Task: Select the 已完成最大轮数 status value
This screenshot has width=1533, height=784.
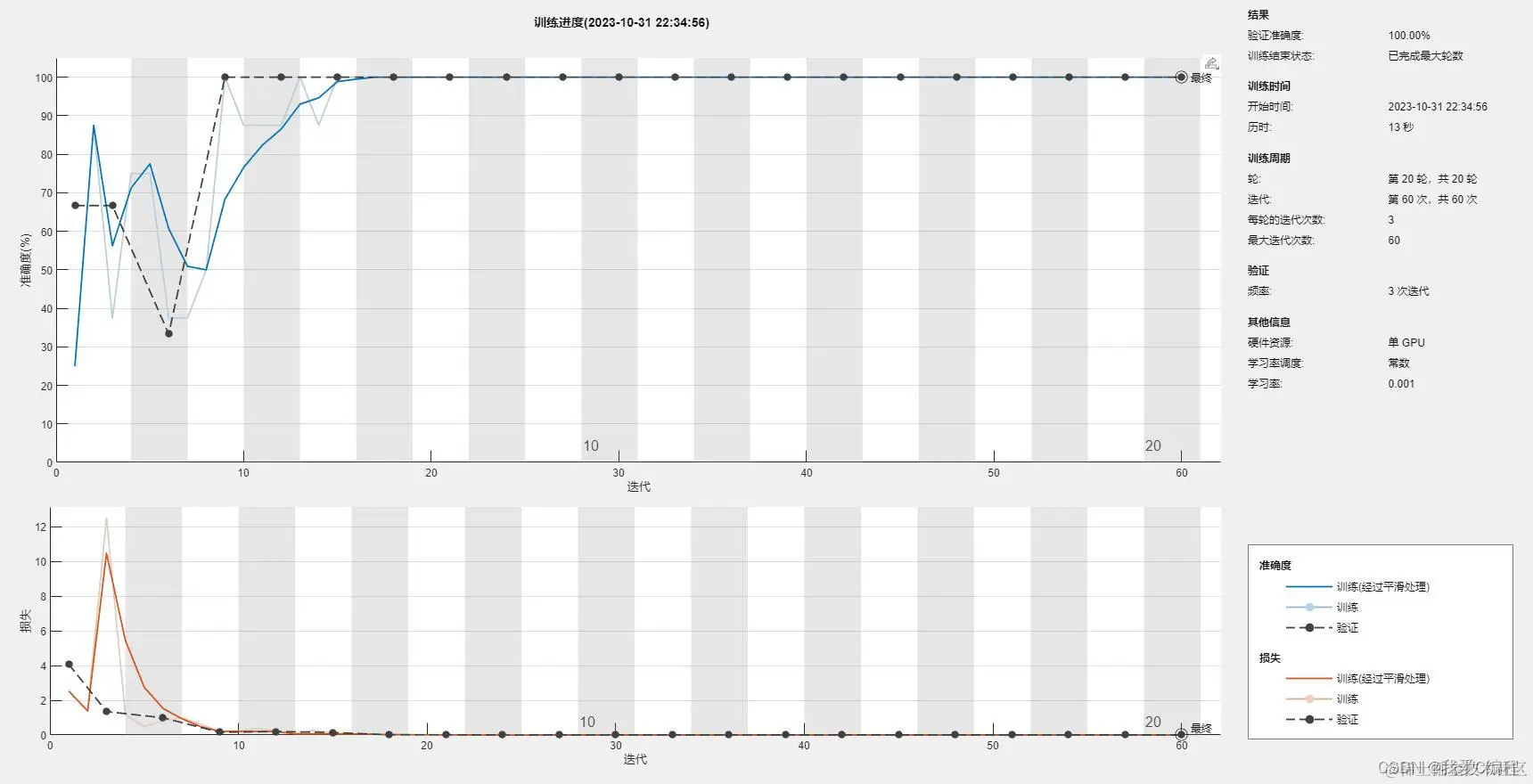Action: tap(1425, 56)
